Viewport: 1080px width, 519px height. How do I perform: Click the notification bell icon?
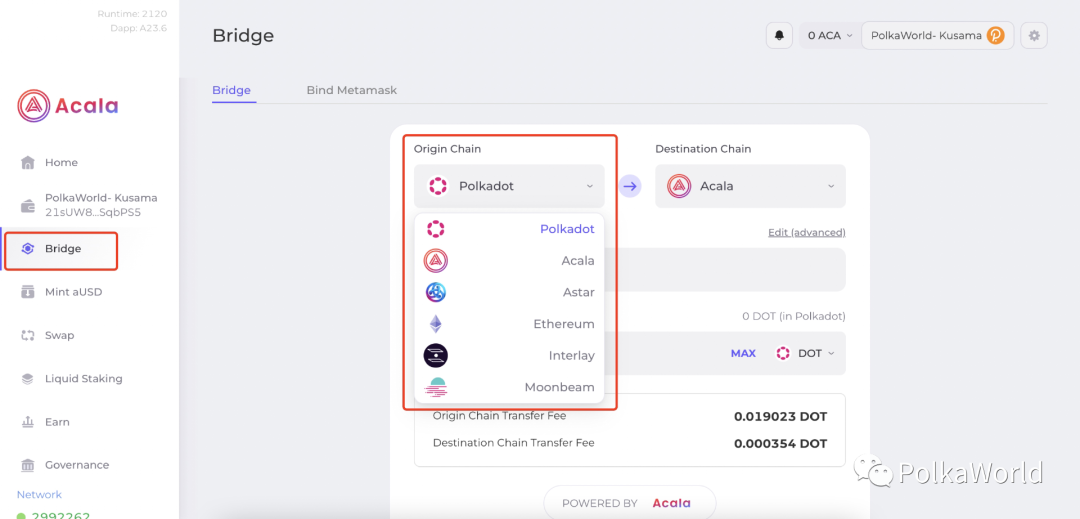coord(779,36)
